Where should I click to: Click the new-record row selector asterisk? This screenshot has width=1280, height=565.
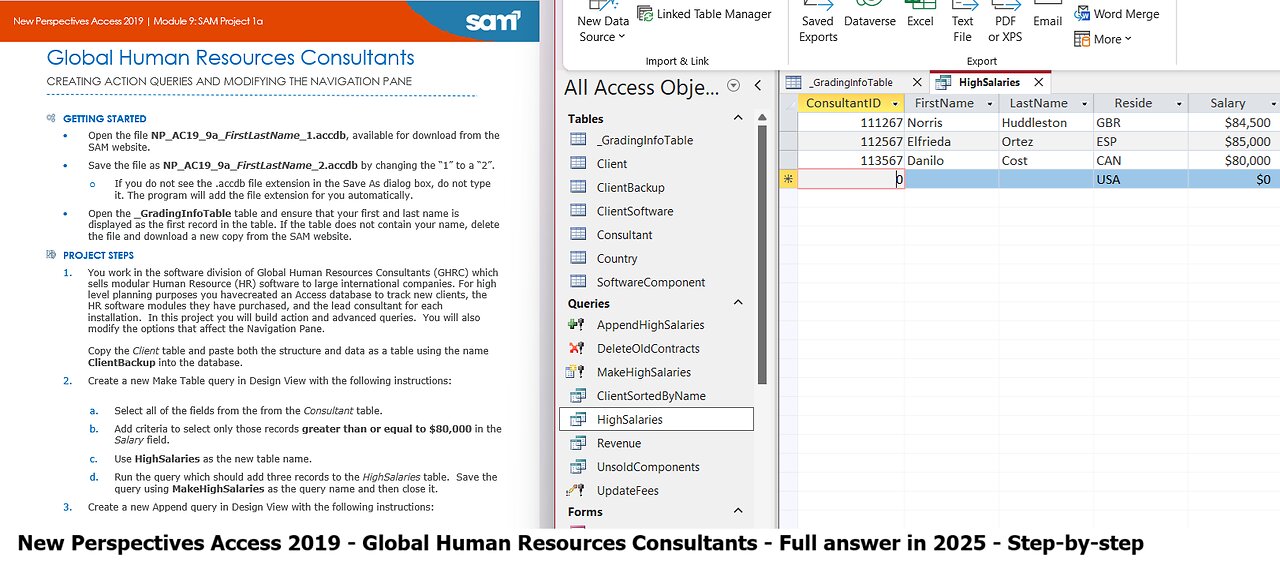pos(788,179)
